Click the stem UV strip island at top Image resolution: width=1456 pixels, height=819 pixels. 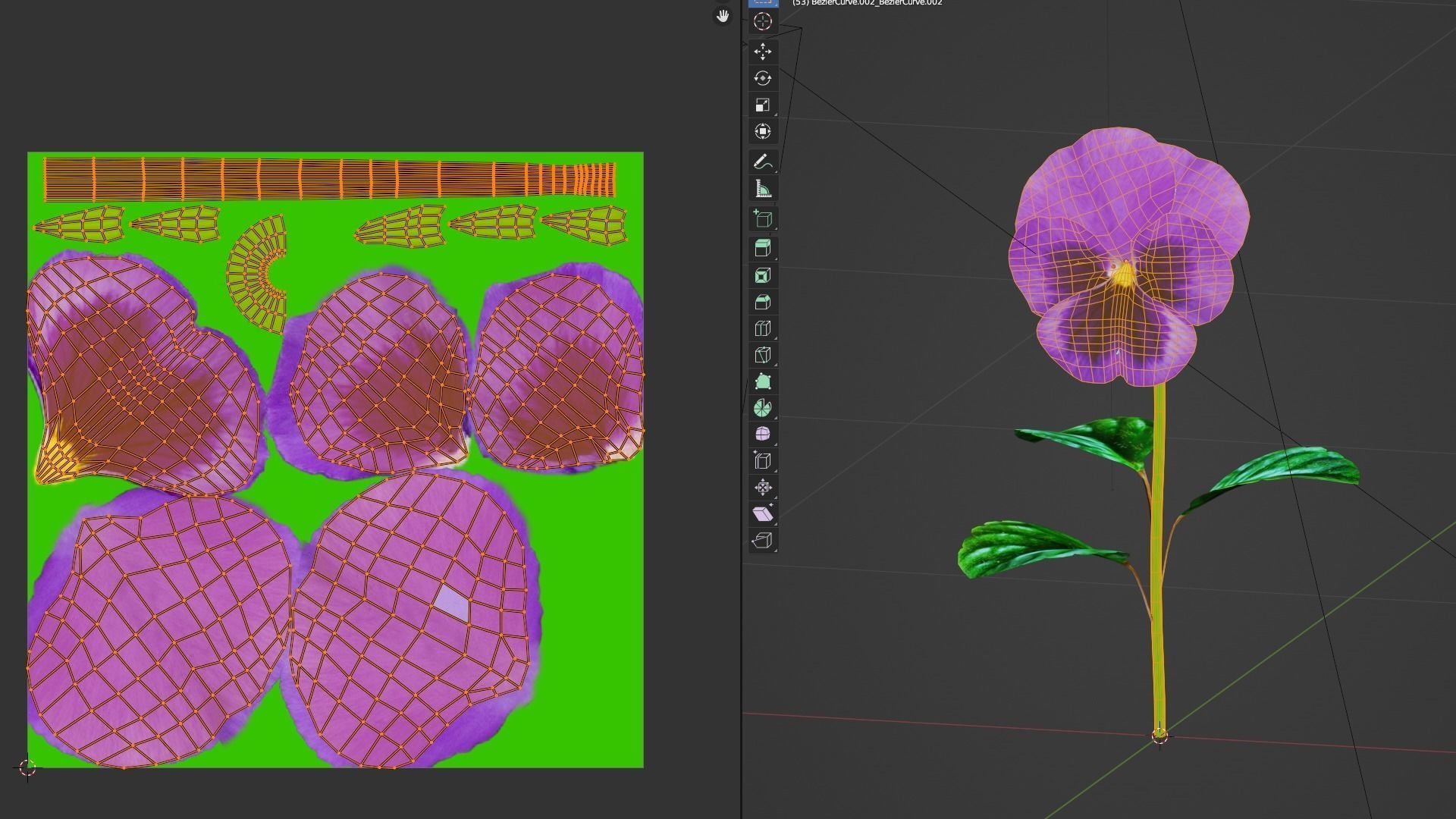330,180
